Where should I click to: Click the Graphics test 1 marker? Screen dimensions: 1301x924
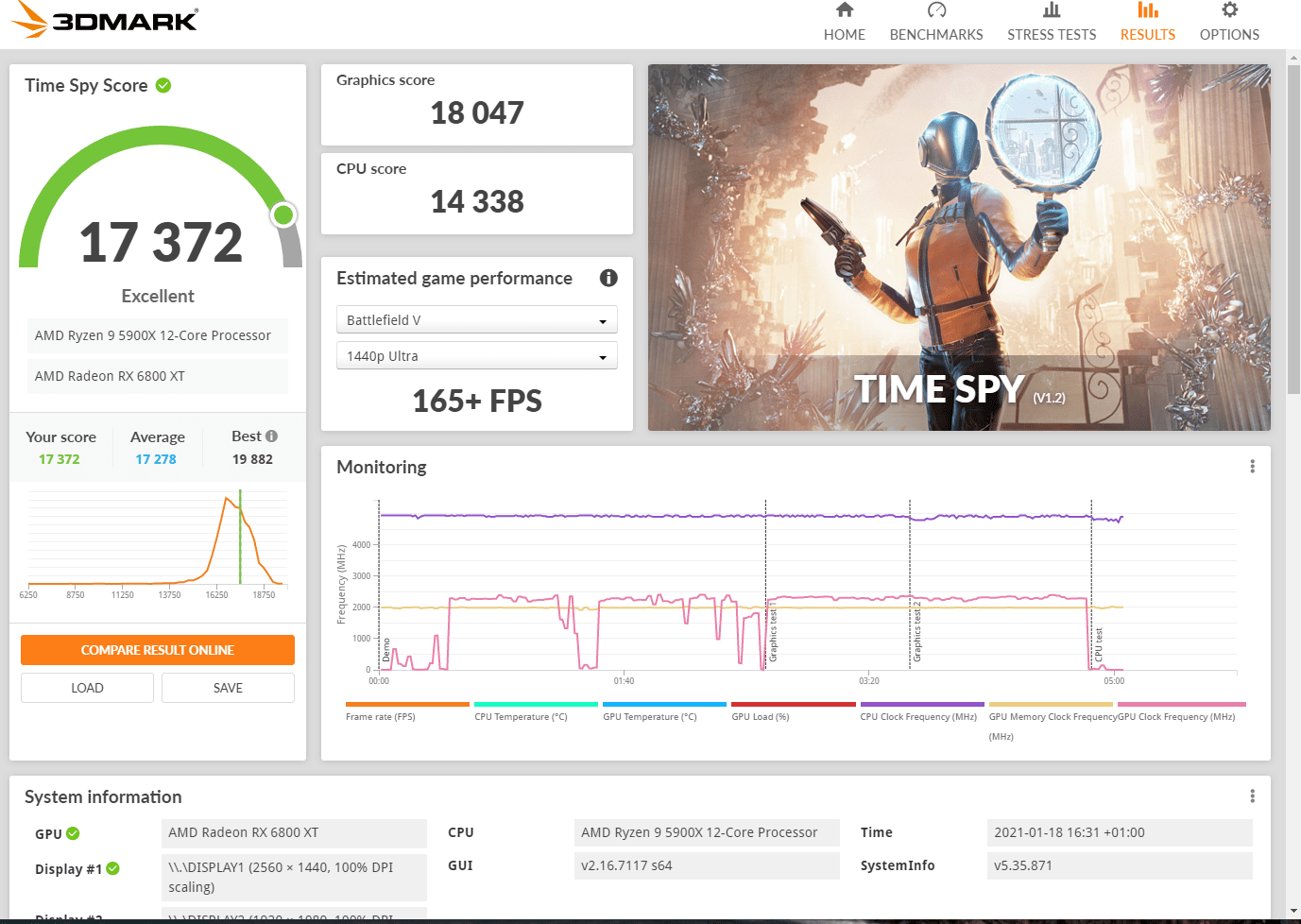click(x=773, y=631)
